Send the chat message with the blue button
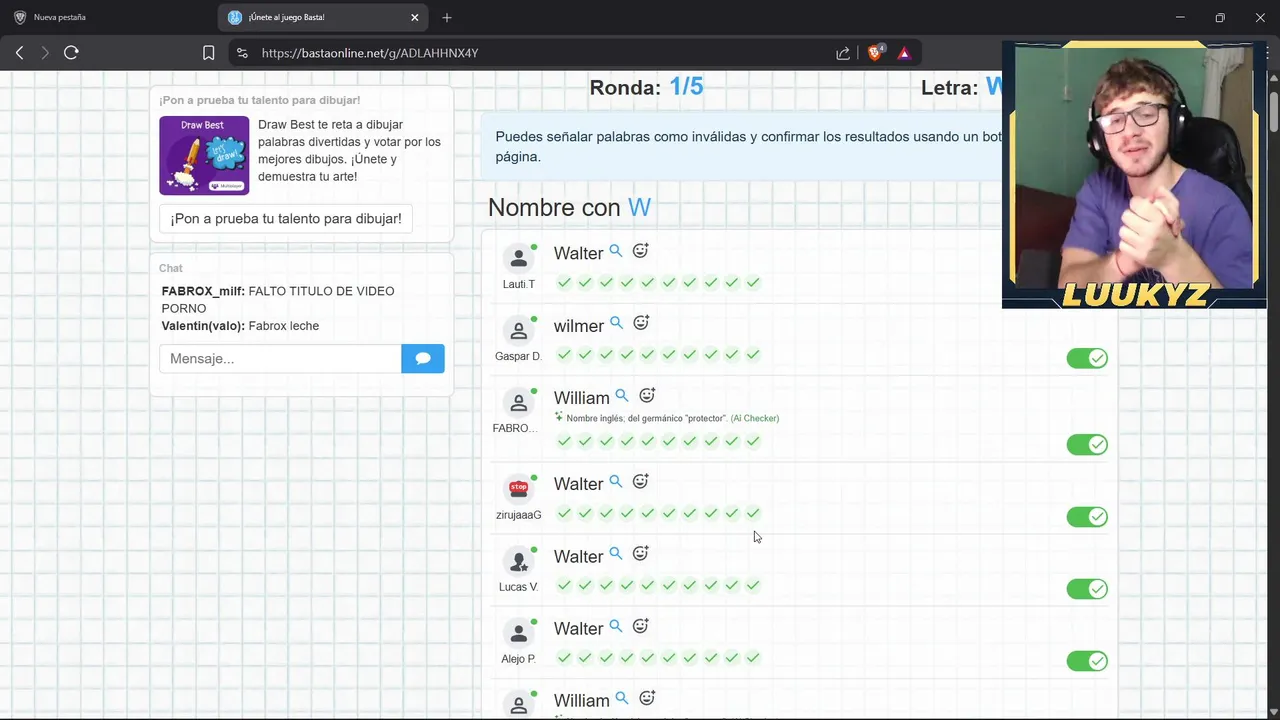 point(423,358)
